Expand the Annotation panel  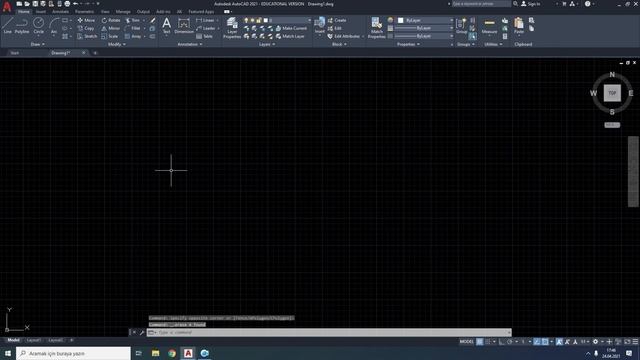189,44
